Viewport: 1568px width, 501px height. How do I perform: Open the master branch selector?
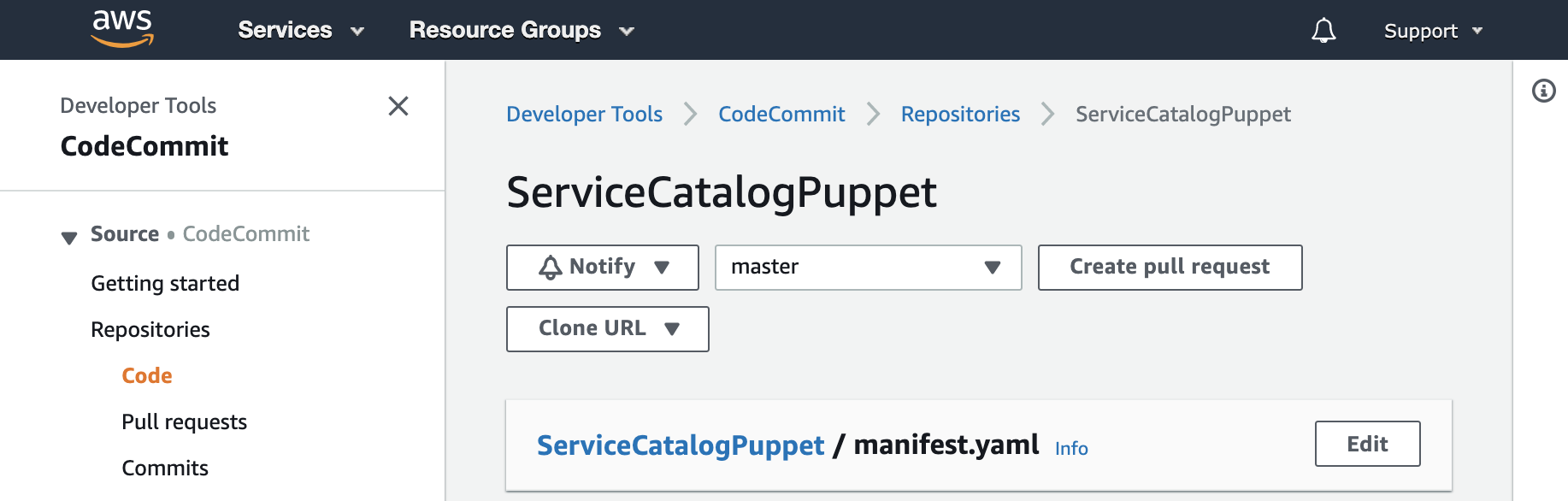tap(869, 268)
